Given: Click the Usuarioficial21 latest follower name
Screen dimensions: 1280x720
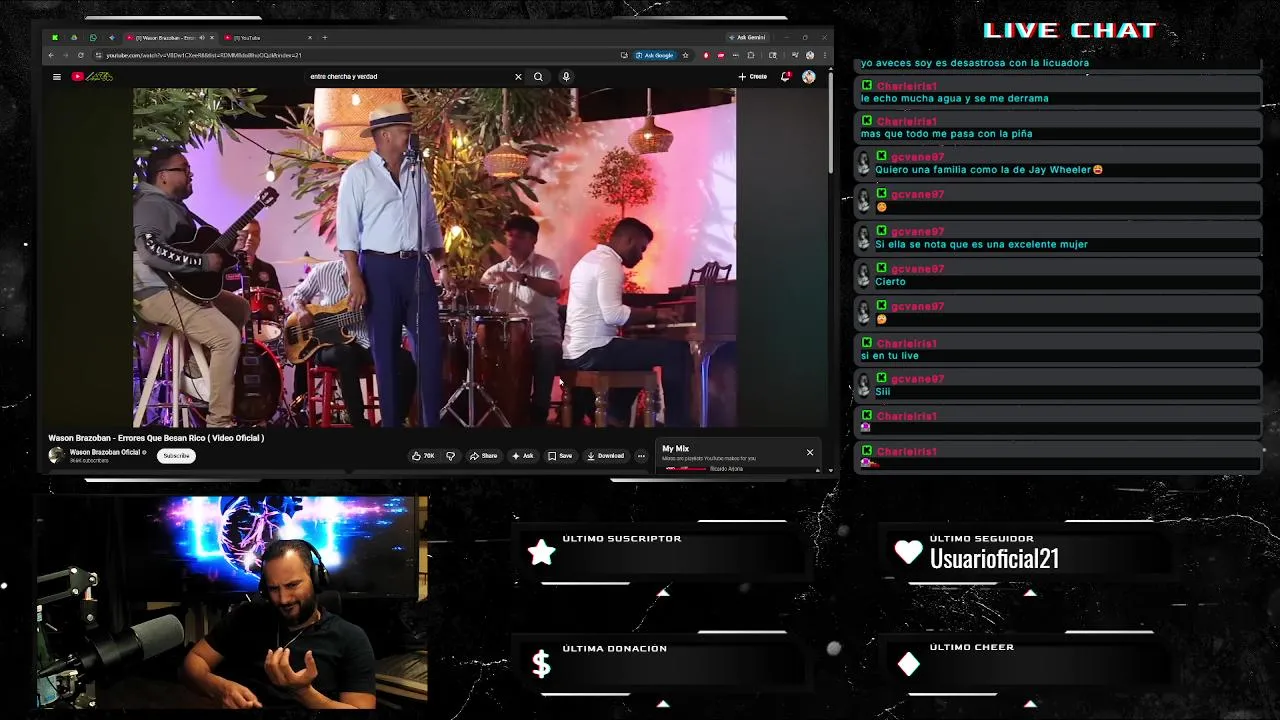Looking at the screenshot, I should click(994, 559).
